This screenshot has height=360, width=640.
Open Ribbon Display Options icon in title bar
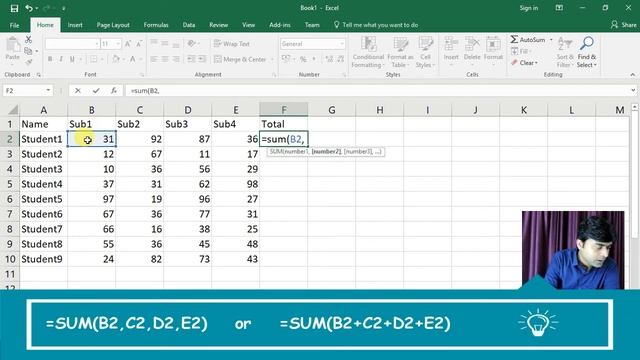pos(559,8)
